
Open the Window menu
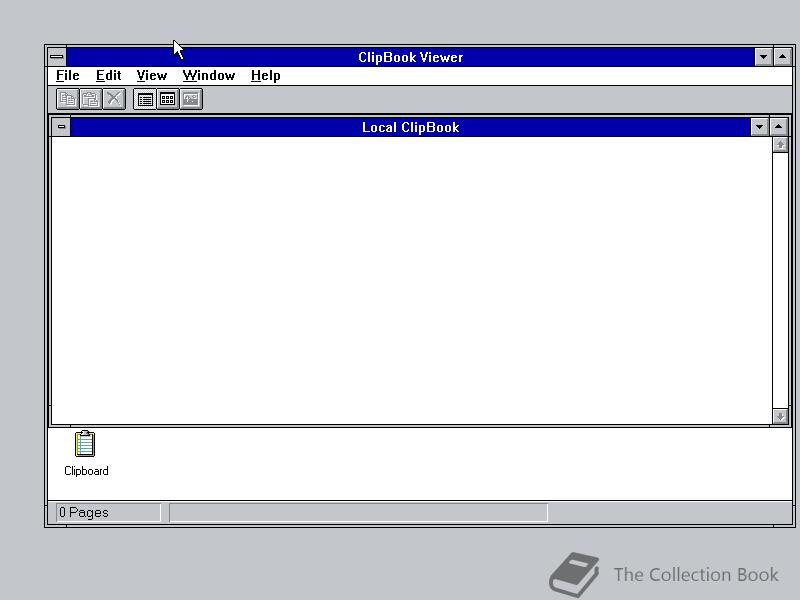click(x=208, y=75)
